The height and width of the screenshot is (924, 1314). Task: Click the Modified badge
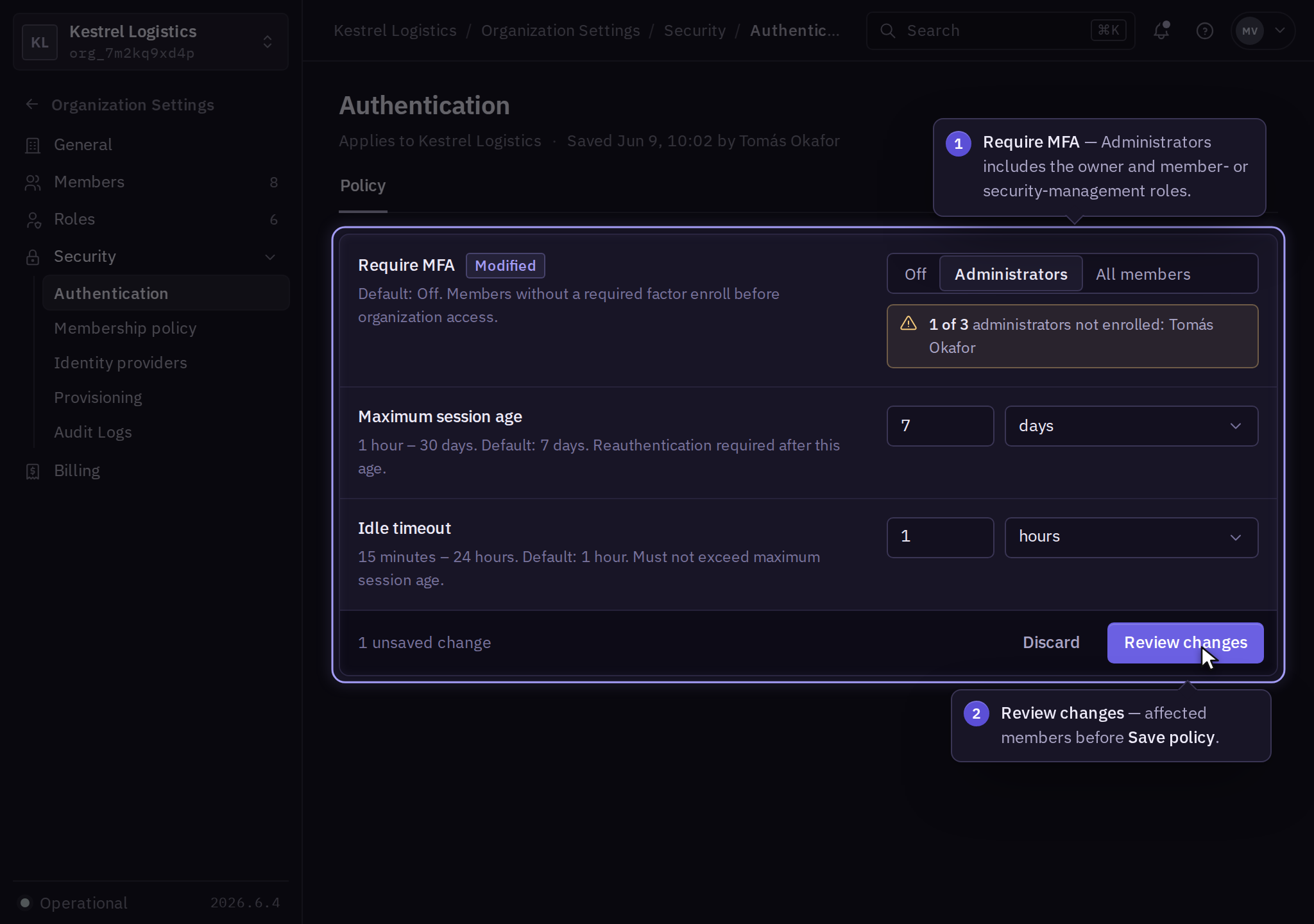click(x=505, y=266)
